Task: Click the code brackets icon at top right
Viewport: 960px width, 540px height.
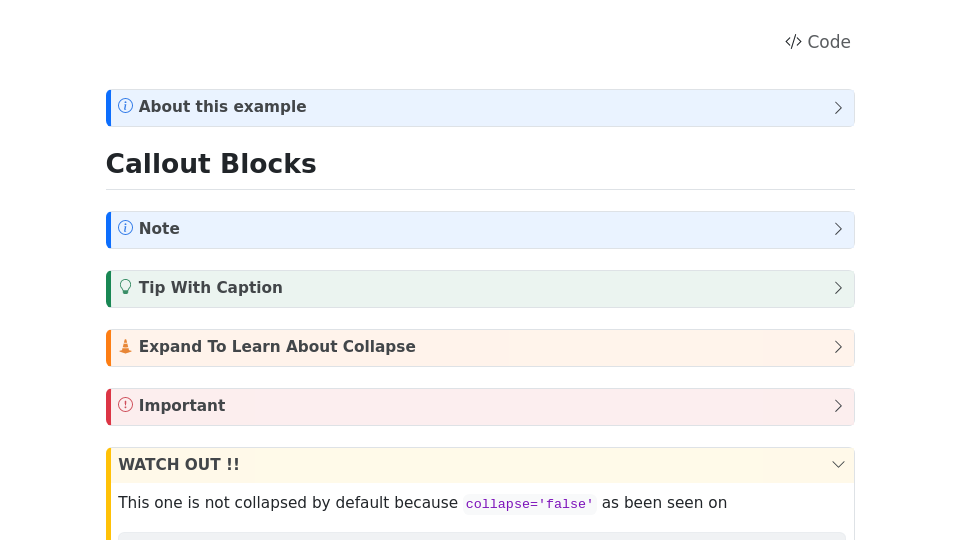Action: [793, 42]
